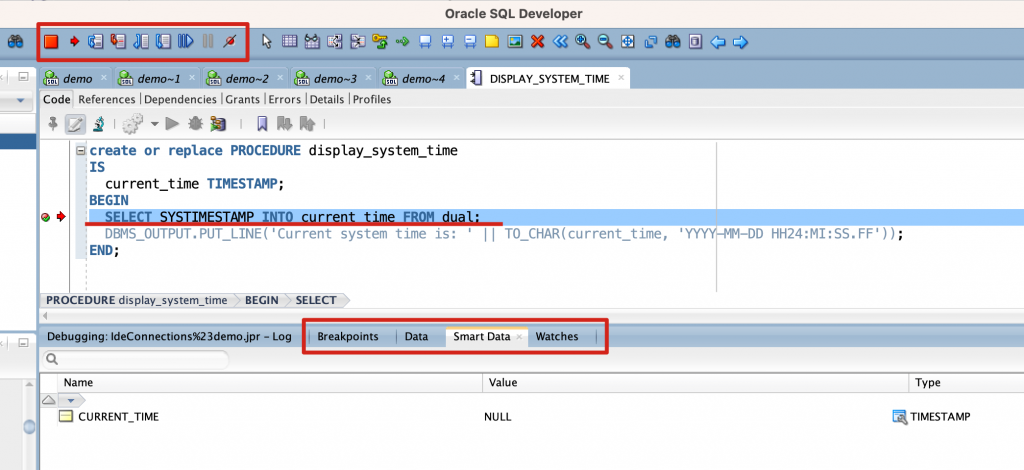Go to the previous bookmark icon
The image size is (1024, 470).
[x=307, y=123]
